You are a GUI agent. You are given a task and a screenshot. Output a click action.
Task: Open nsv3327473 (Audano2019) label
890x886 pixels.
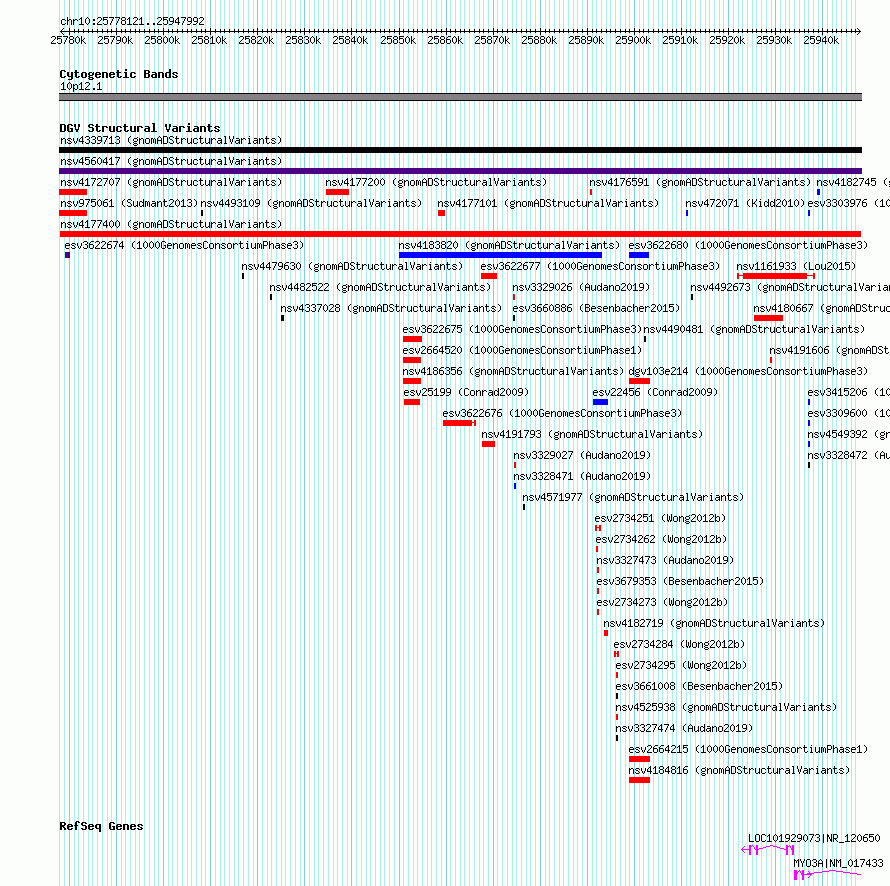tap(665, 560)
